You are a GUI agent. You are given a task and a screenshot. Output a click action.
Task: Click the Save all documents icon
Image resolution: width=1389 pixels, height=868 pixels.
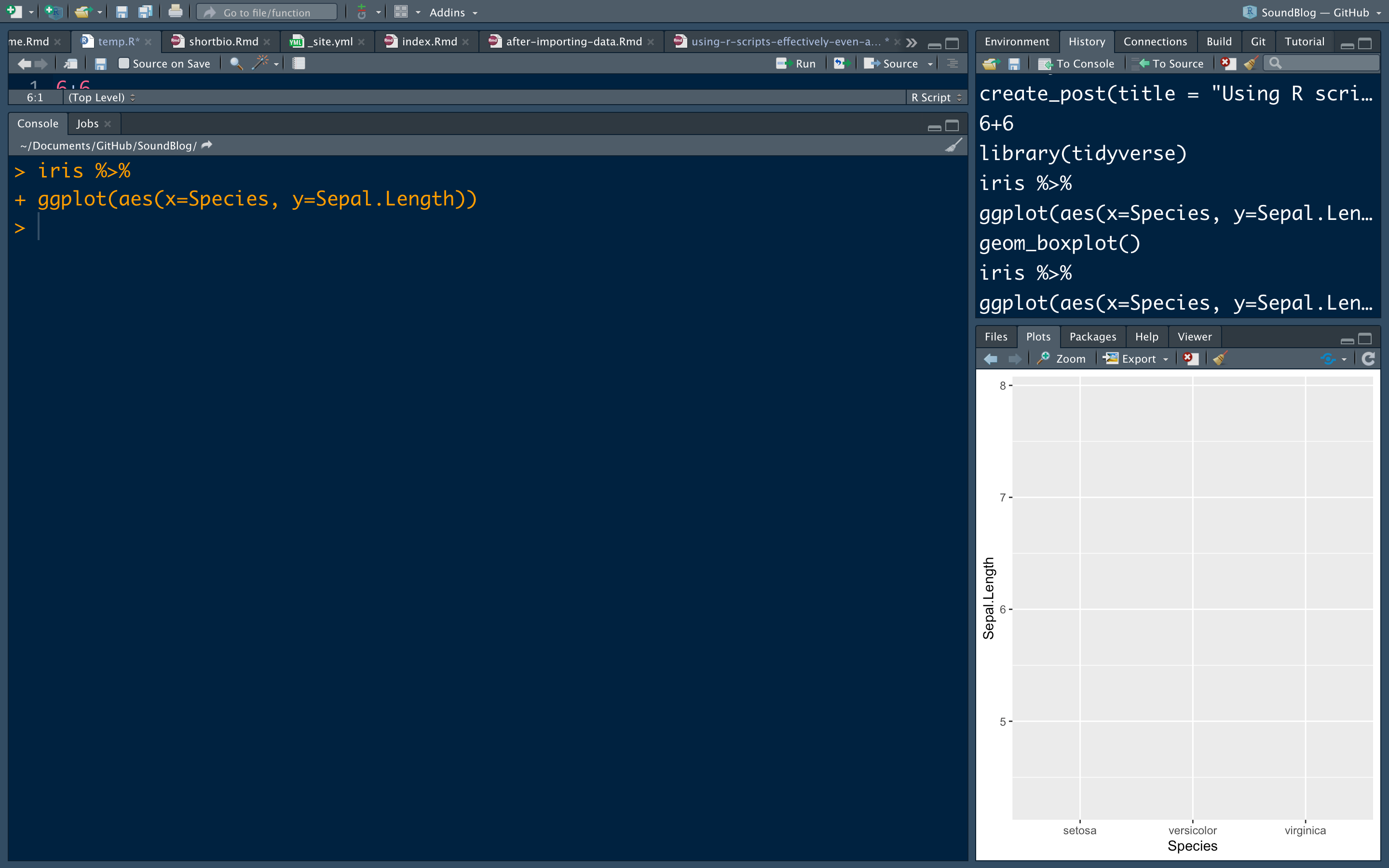[146, 12]
